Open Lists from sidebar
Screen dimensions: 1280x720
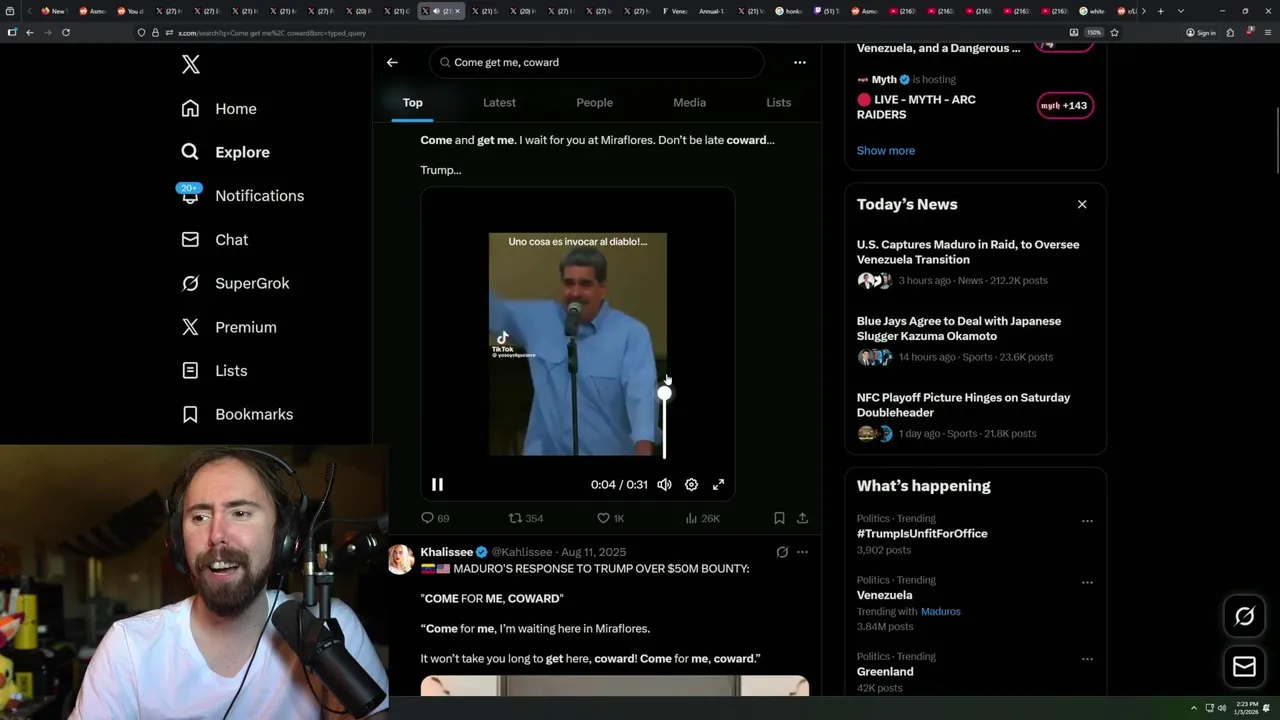[x=214, y=371]
